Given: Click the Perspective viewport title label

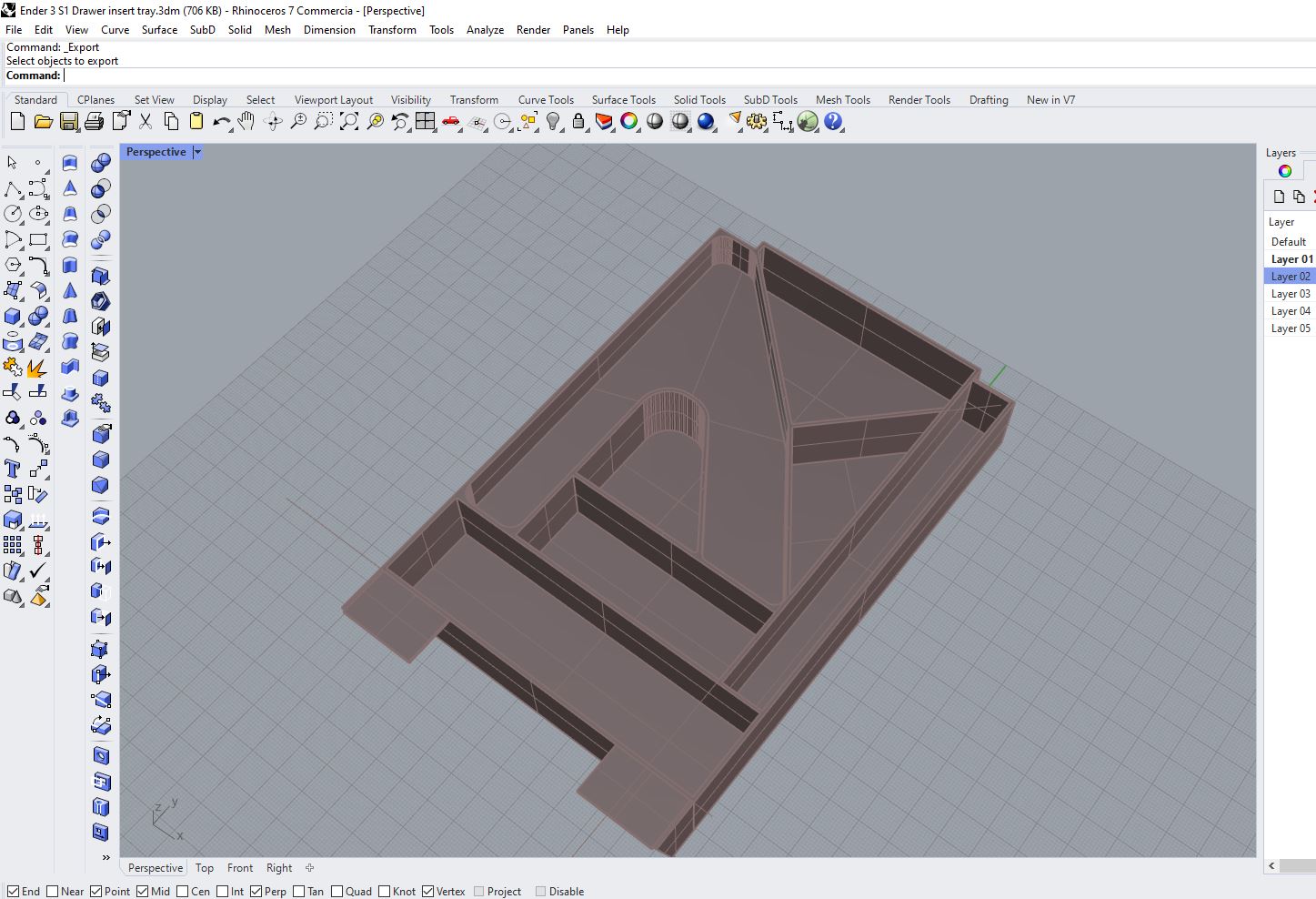Looking at the screenshot, I should pos(156,152).
